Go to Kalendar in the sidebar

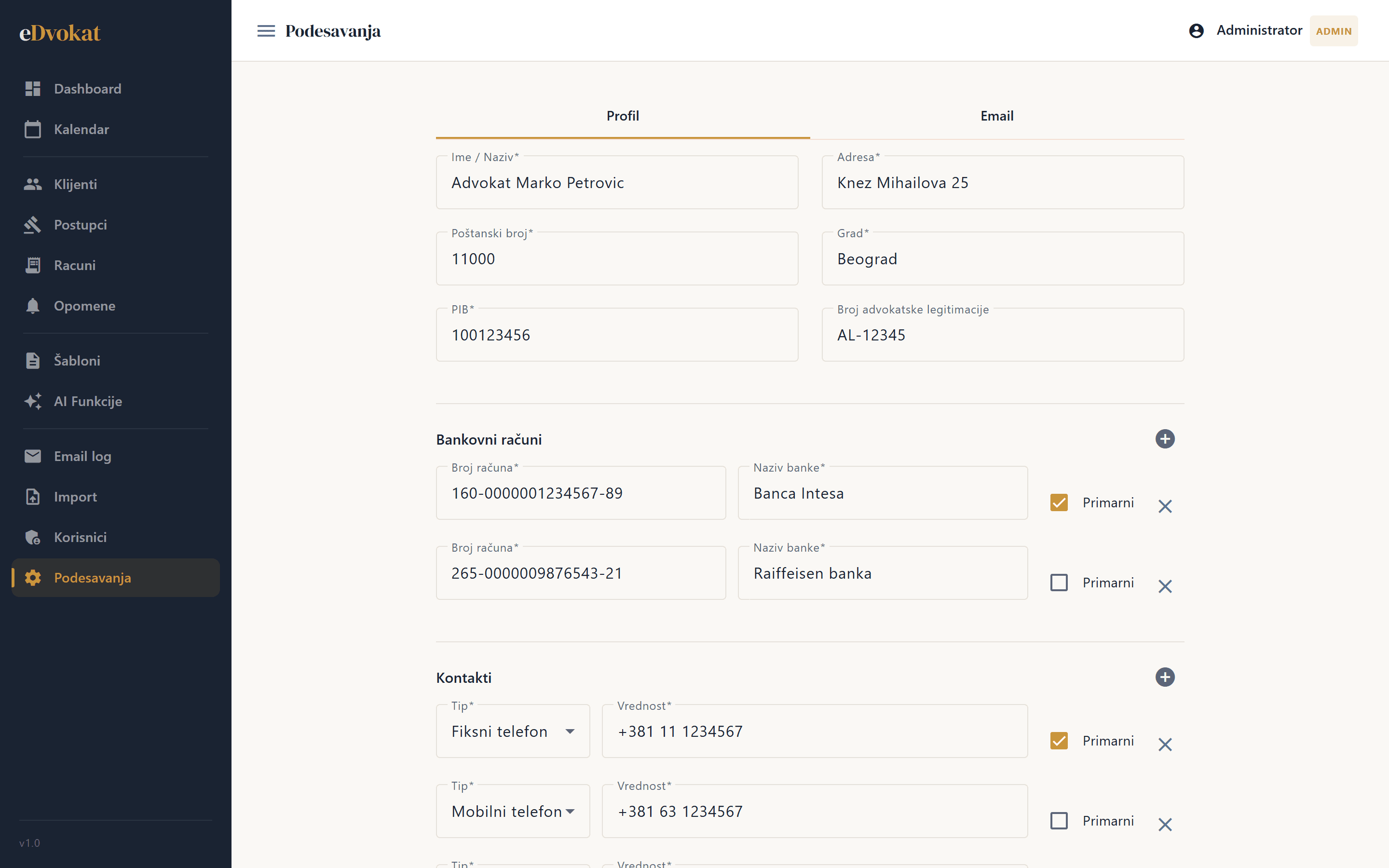[x=115, y=129]
